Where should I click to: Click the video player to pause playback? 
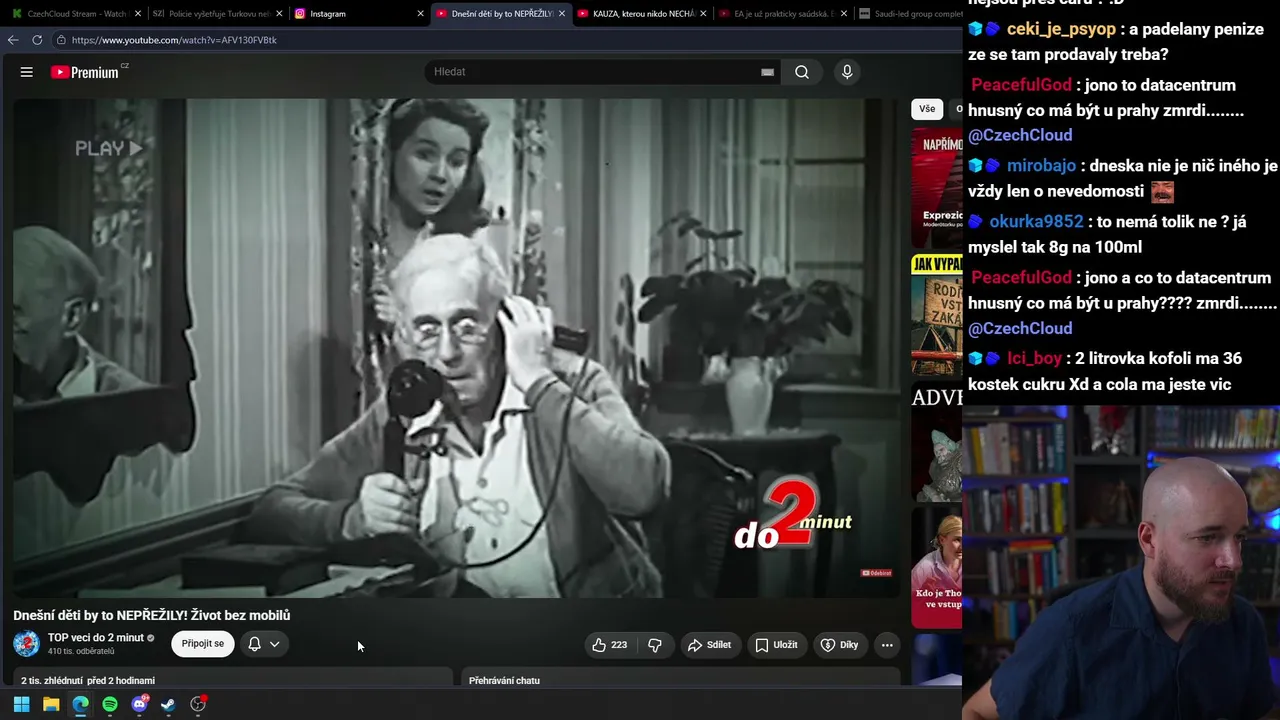(x=456, y=348)
